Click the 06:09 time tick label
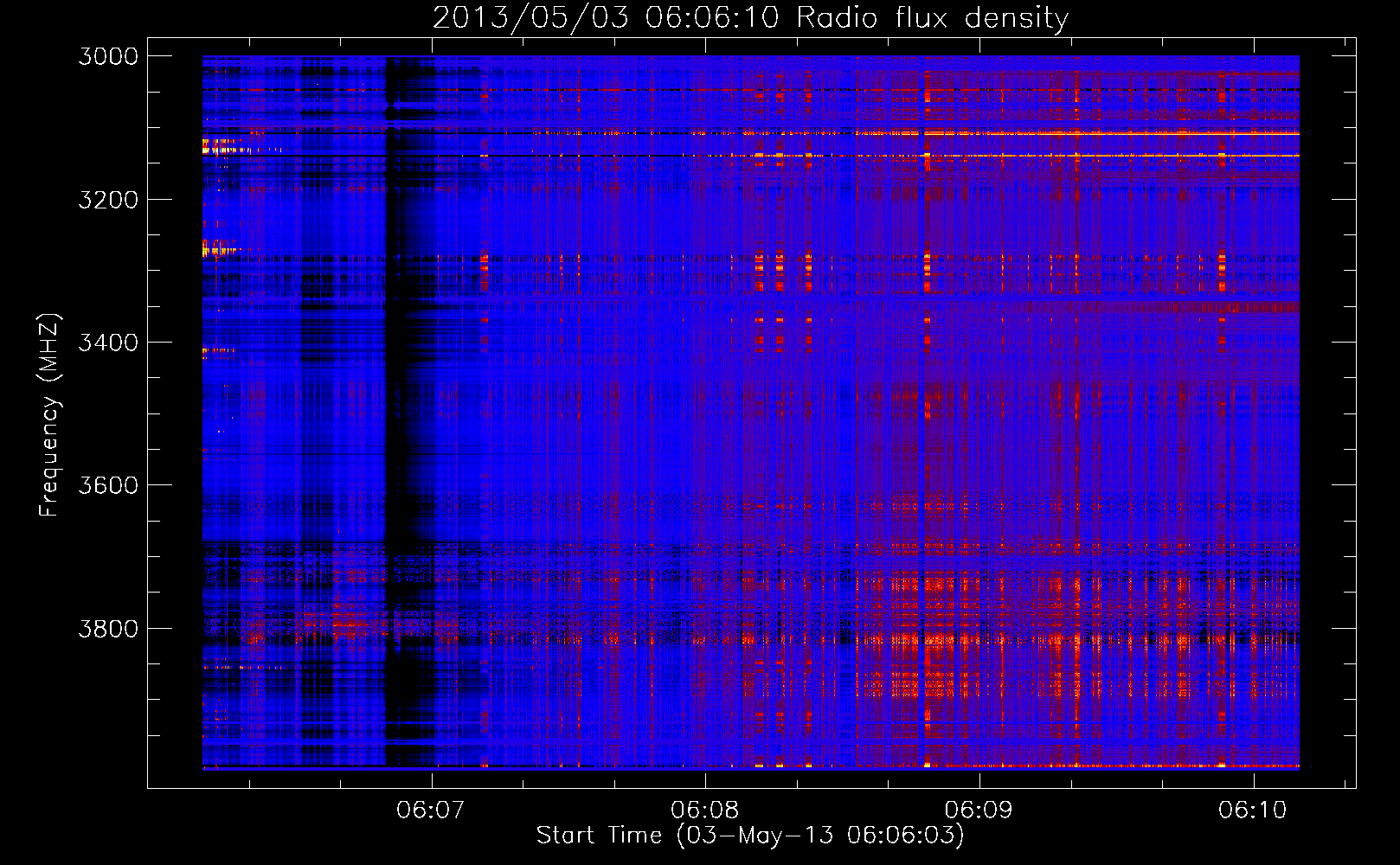 [979, 810]
